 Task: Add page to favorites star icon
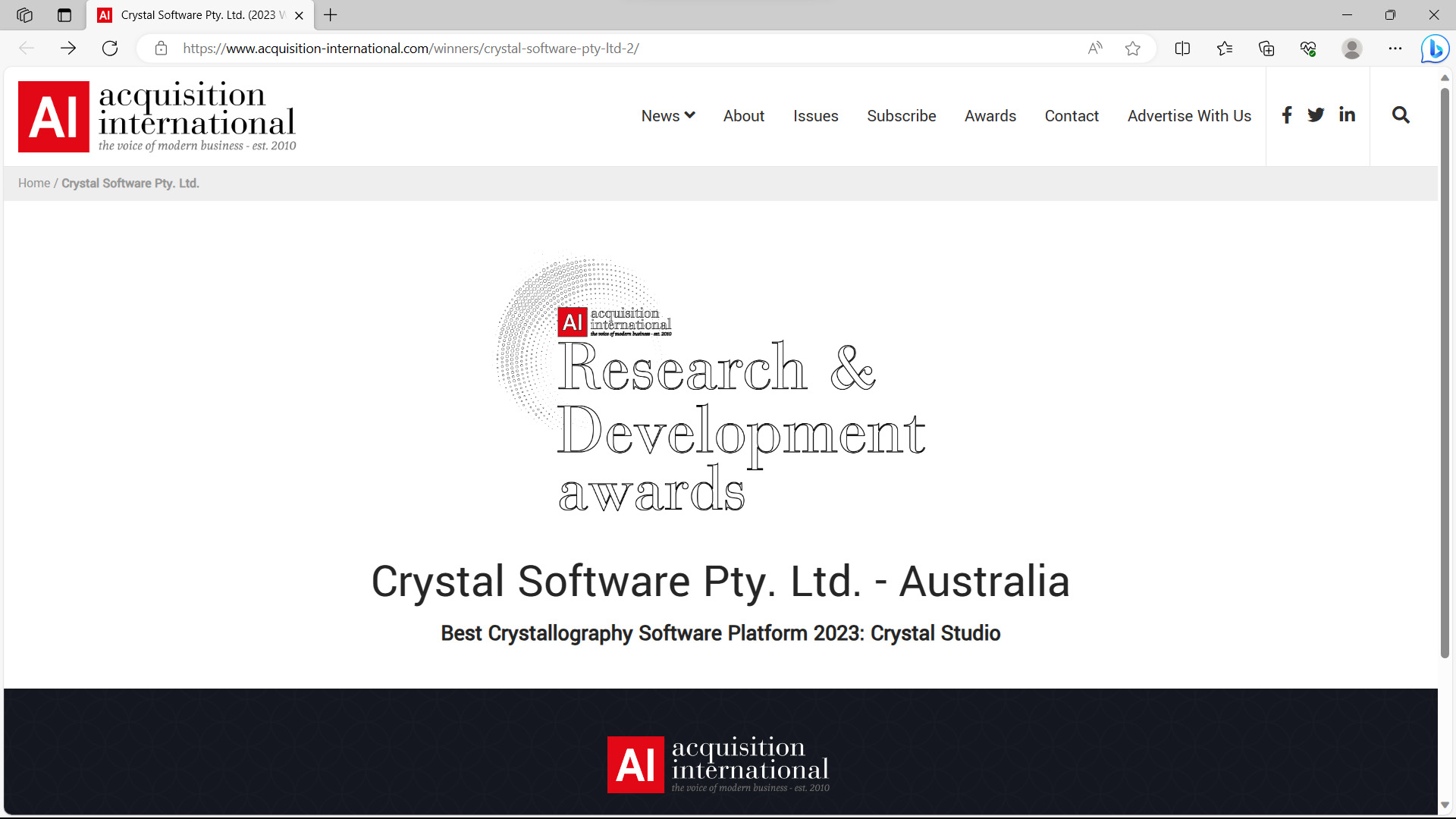pyautogui.click(x=1133, y=49)
